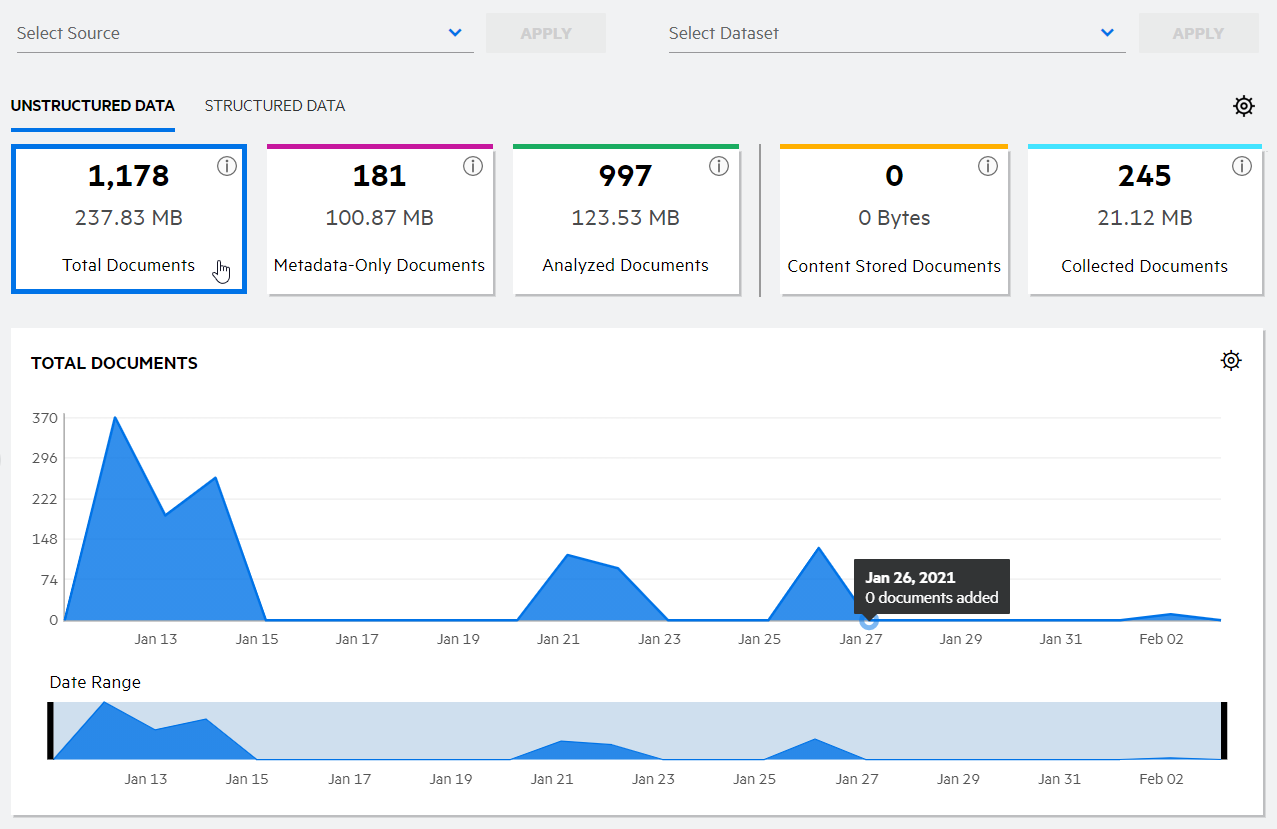
Task: Click Apply button next to Select Source
Action: (546, 33)
